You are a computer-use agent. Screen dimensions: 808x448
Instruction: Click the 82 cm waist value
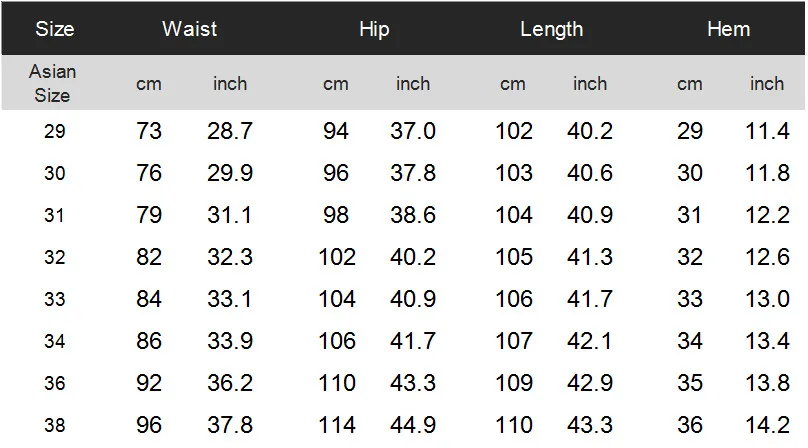tap(149, 257)
